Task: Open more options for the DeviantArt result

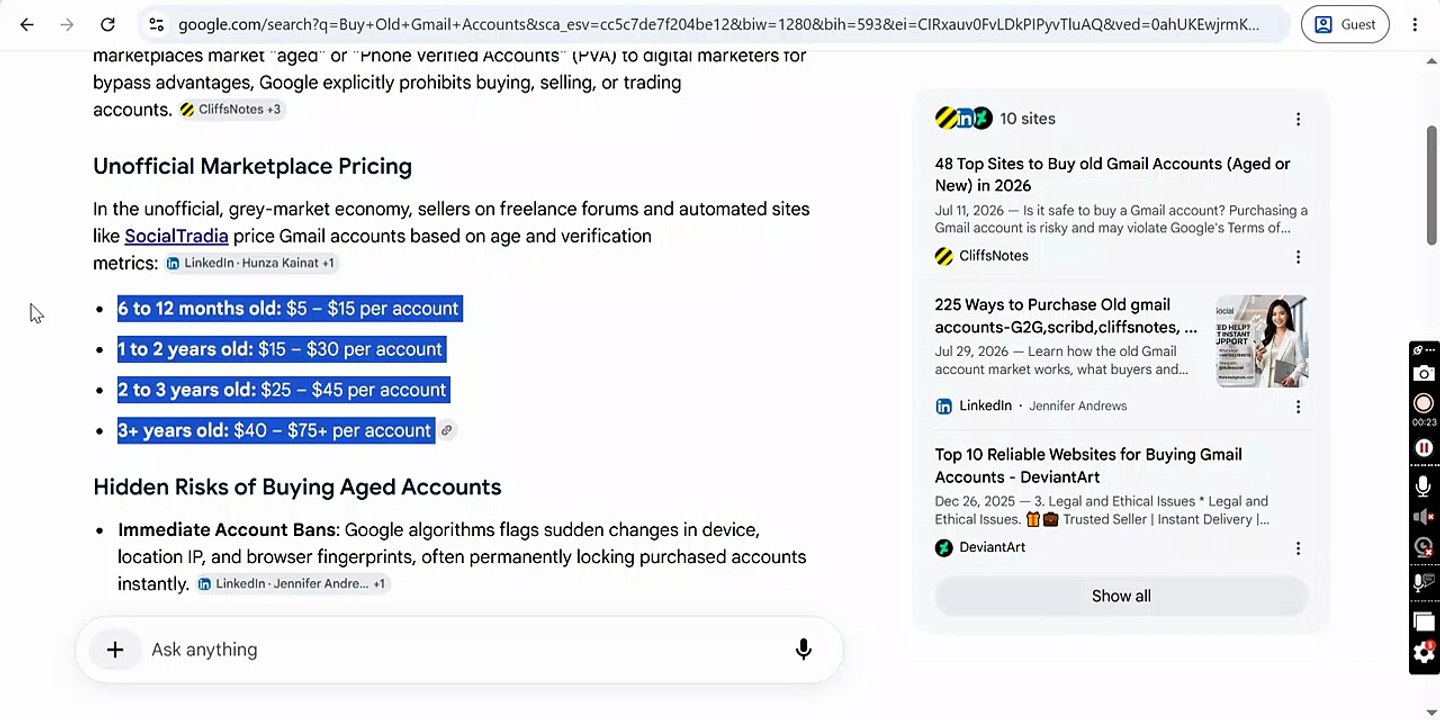Action: tap(1298, 548)
